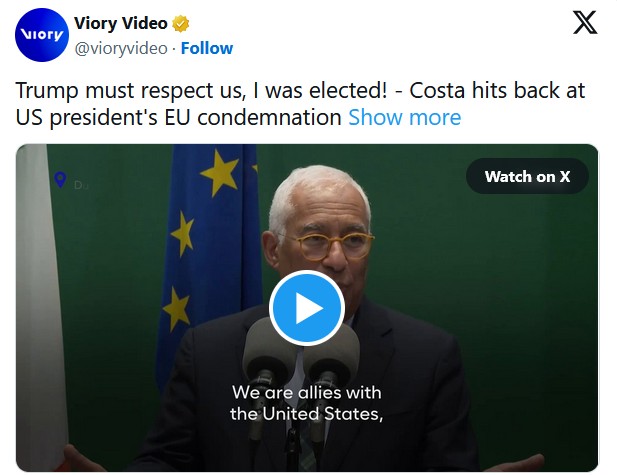The image size is (617, 475).
Task: Click the subtitle "We are allies with"
Action: pyautogui.click(x=306, y=393)
